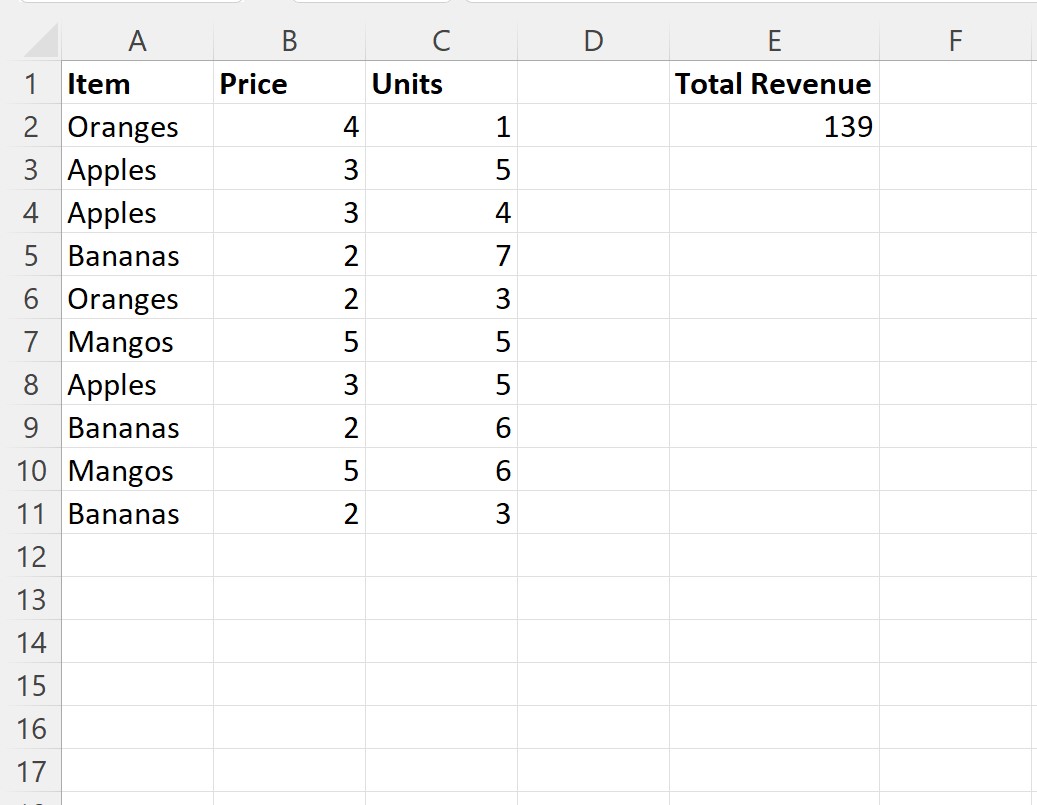Select column C header
Viewport: 1037px width, 805px height.
pos(441,41)
